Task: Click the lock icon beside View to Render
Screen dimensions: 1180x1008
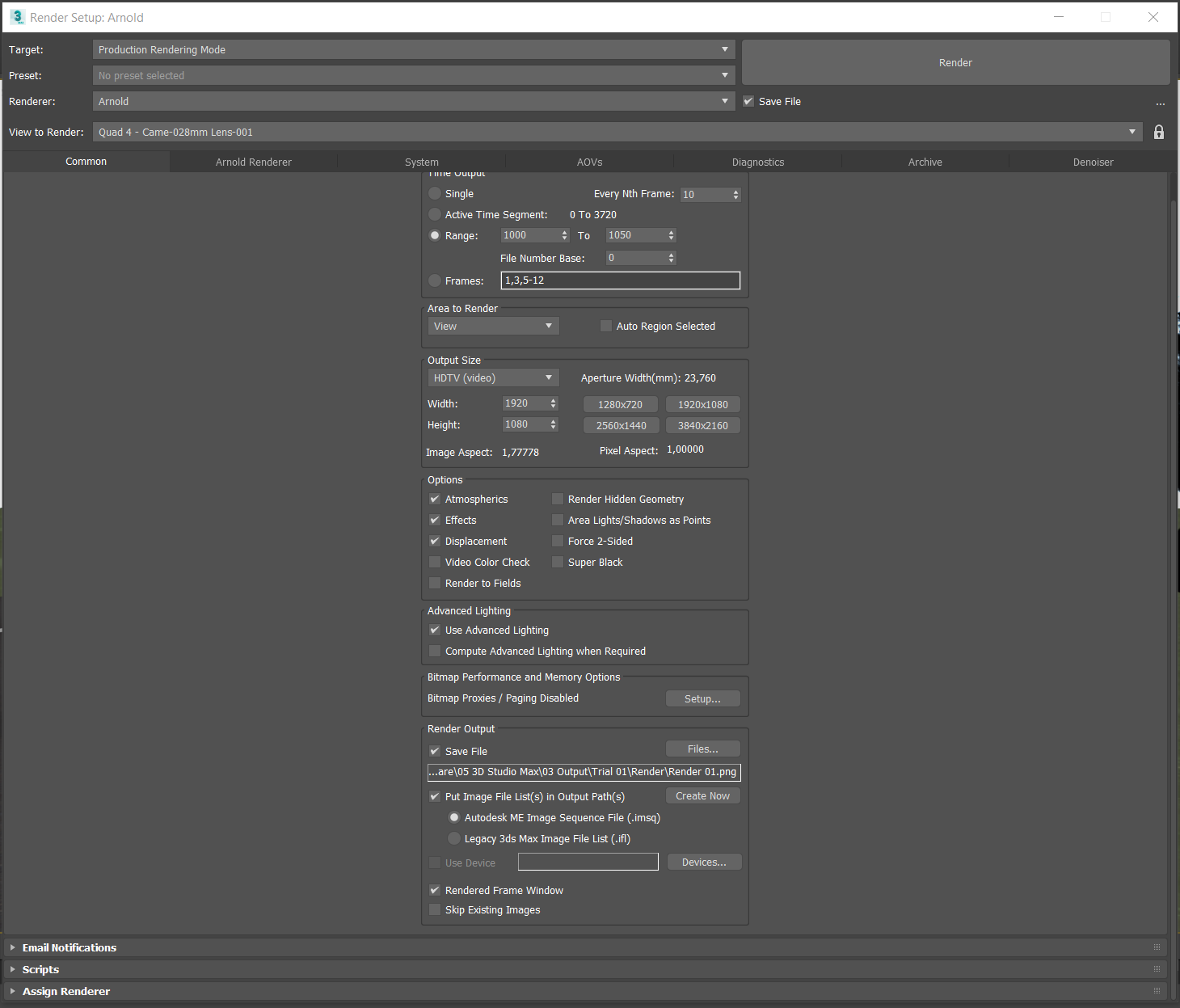Action: click(x=1159, y=132)
